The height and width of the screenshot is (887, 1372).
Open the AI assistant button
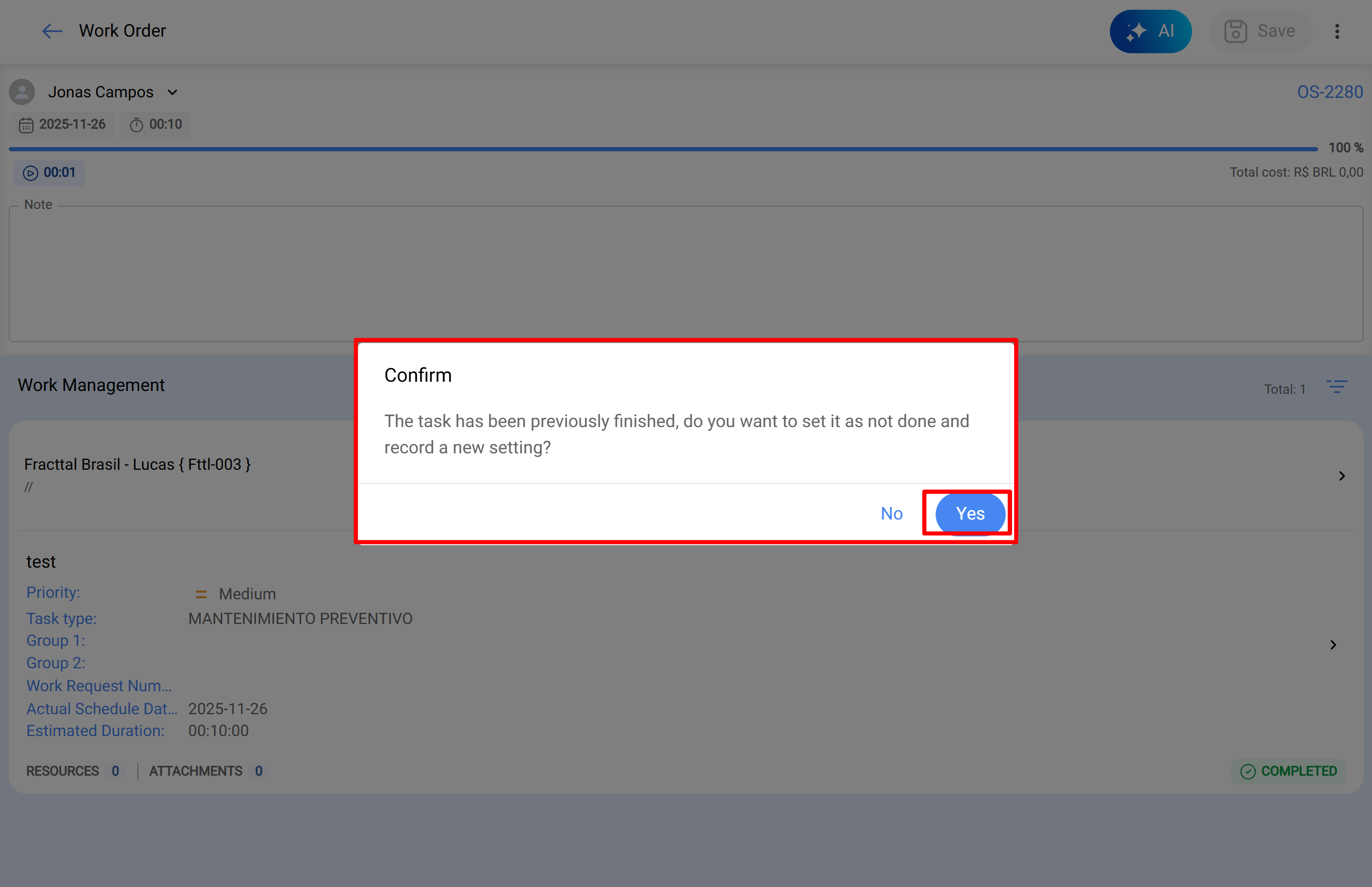1150,31
